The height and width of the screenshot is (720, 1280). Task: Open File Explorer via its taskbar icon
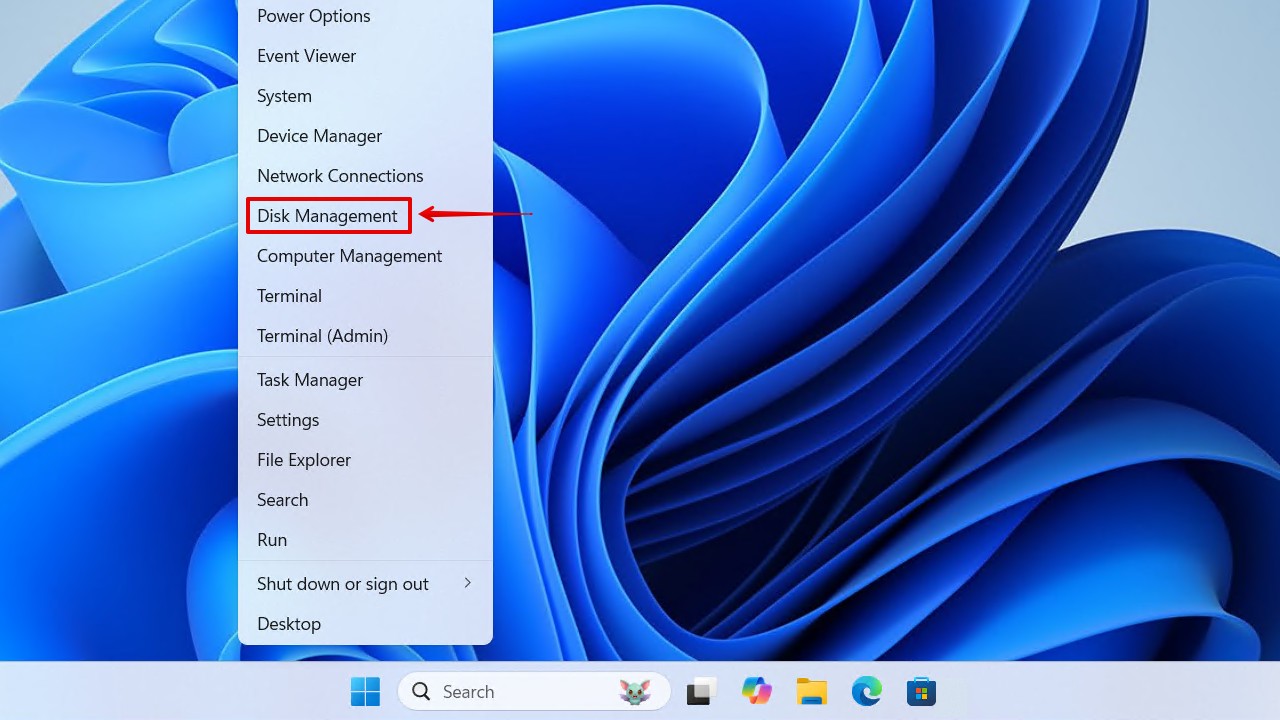(811, 691)
